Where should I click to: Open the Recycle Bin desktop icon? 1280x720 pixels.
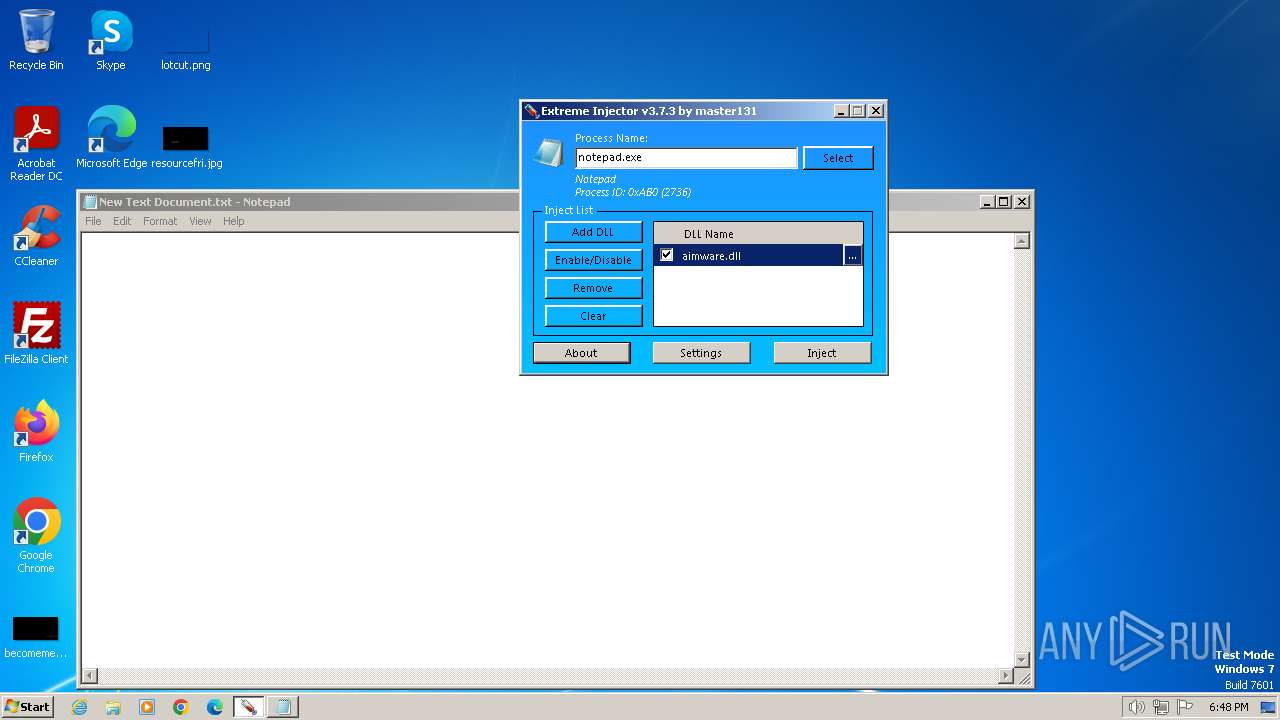[36, 40]
